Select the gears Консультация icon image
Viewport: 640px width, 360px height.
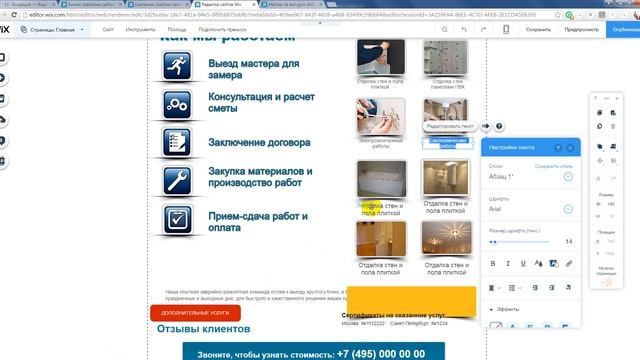tap(177, 105)
